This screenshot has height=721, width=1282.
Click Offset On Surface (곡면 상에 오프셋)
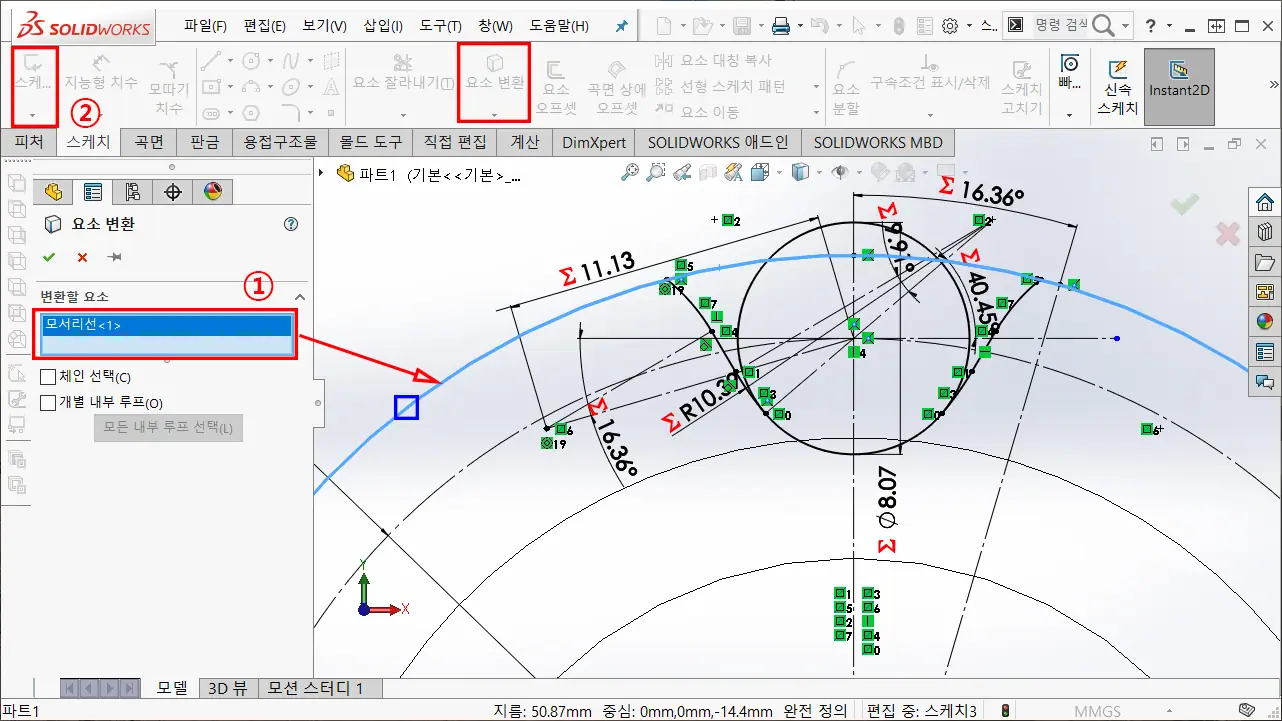coord(617,87)
